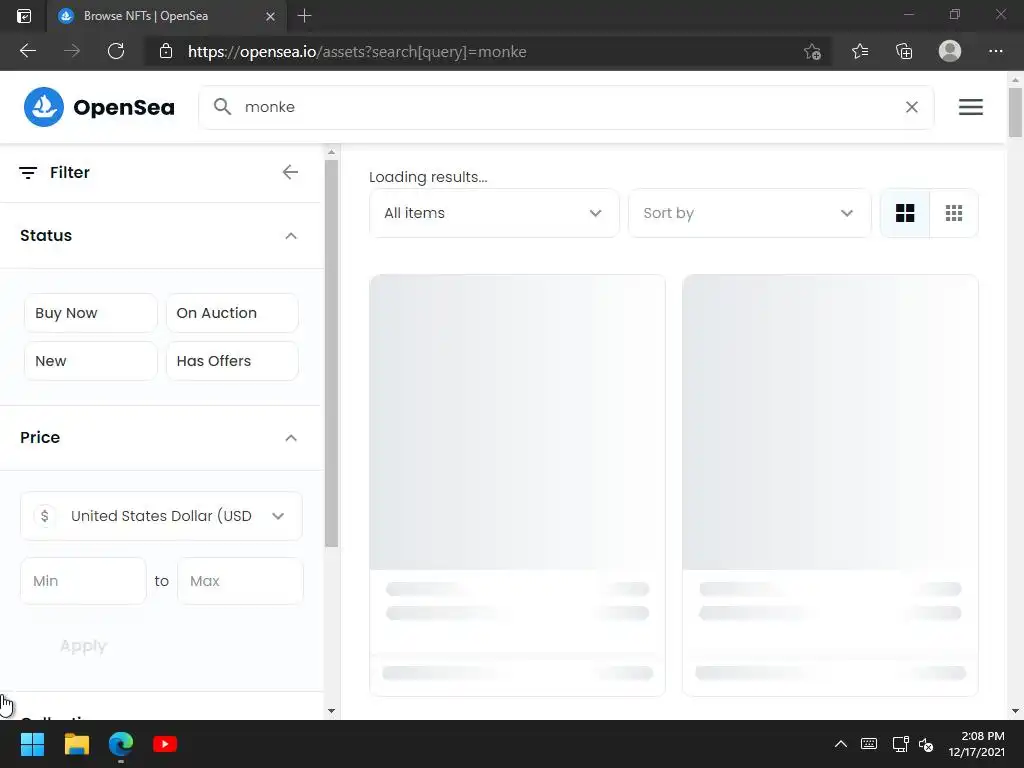Toggle the Has Offers status filter
The image size is (1024, 768).
click(232, 361)
